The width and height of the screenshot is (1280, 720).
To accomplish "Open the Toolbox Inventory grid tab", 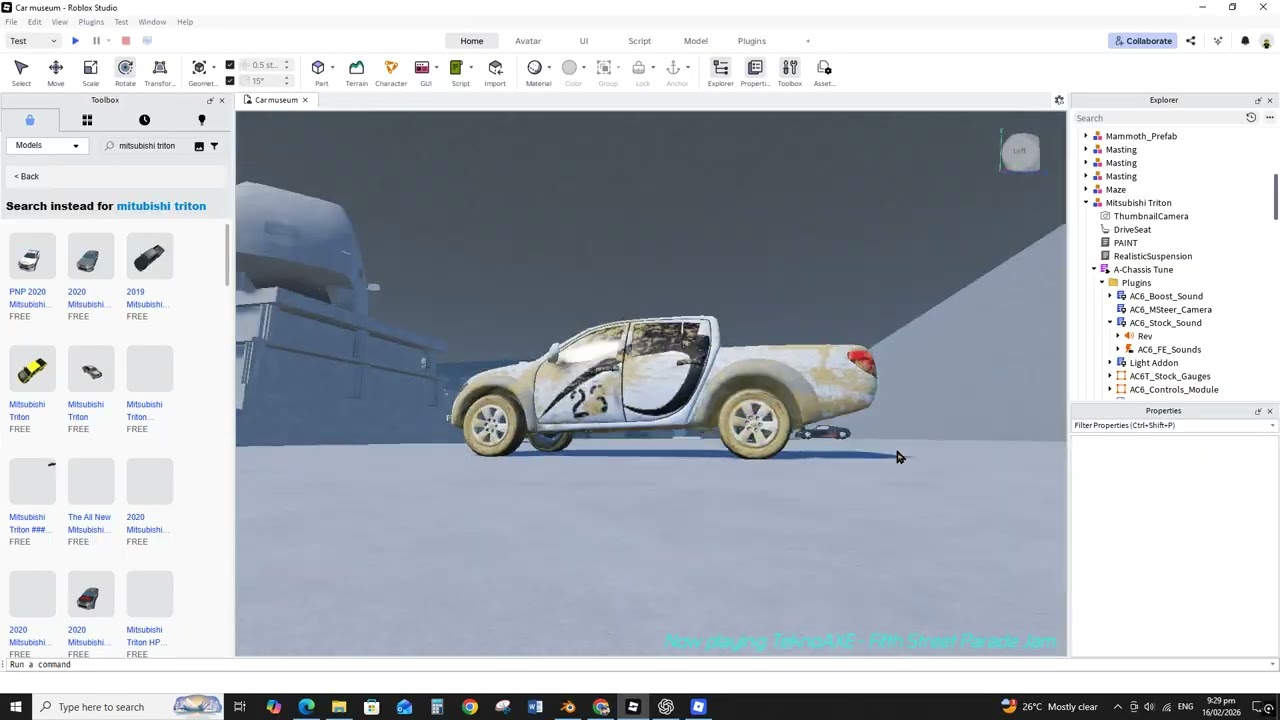I will click(87, 120).
